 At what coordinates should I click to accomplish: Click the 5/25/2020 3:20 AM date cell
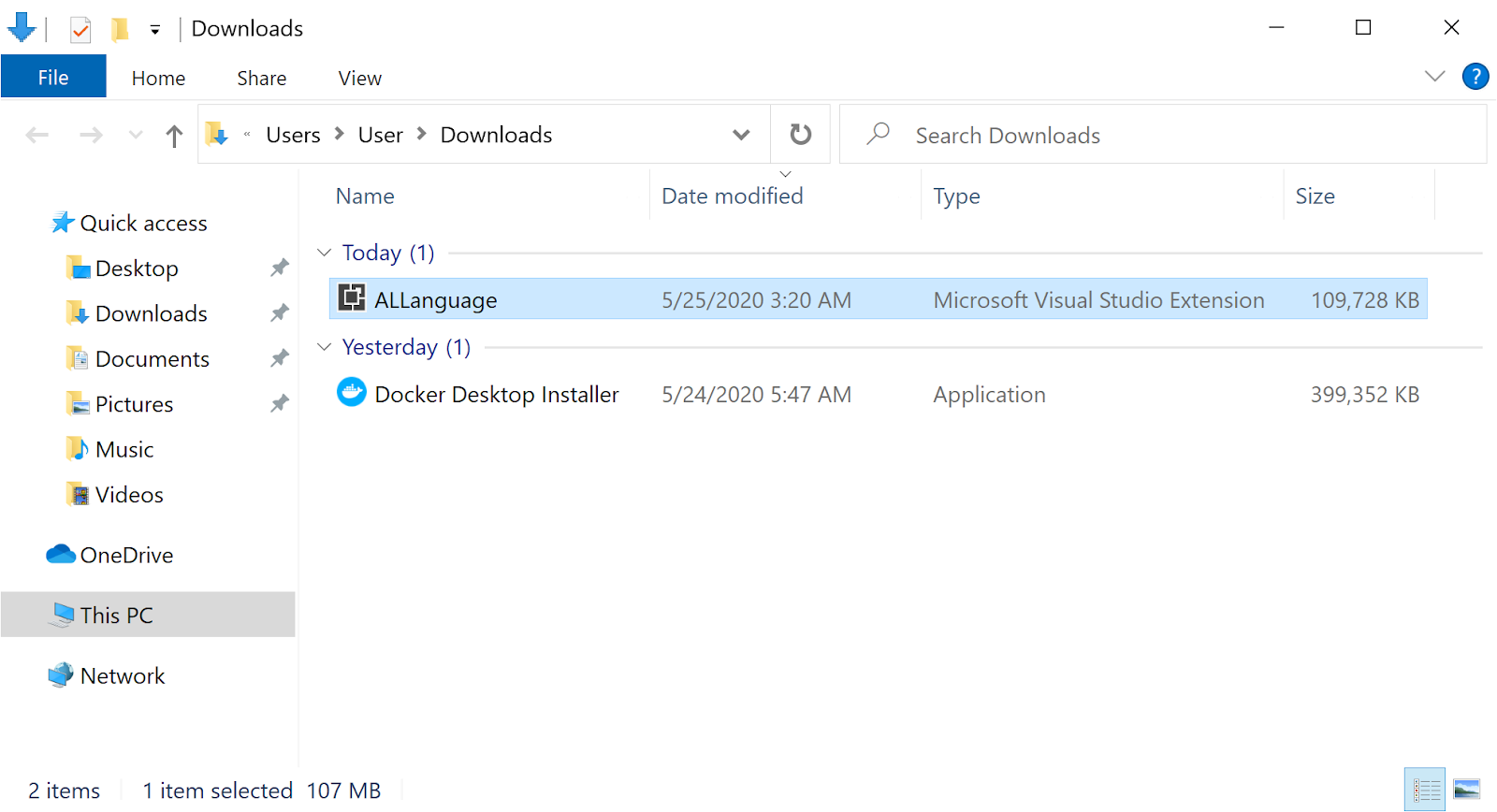tap(756, 300)
